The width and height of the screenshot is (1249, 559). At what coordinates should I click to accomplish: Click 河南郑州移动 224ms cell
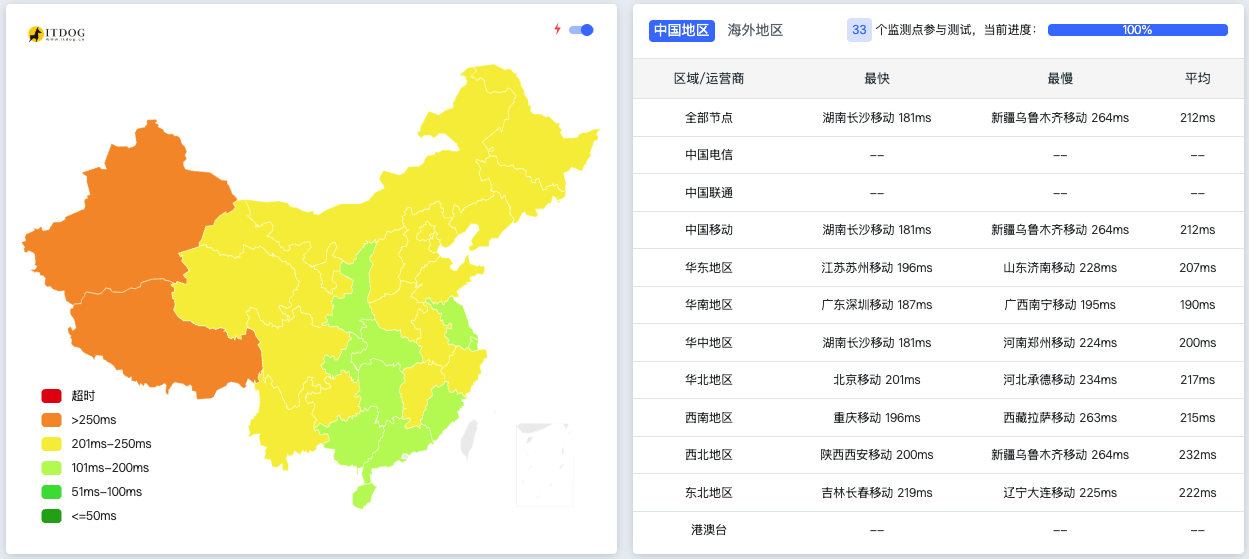(x=1060, y=343)
